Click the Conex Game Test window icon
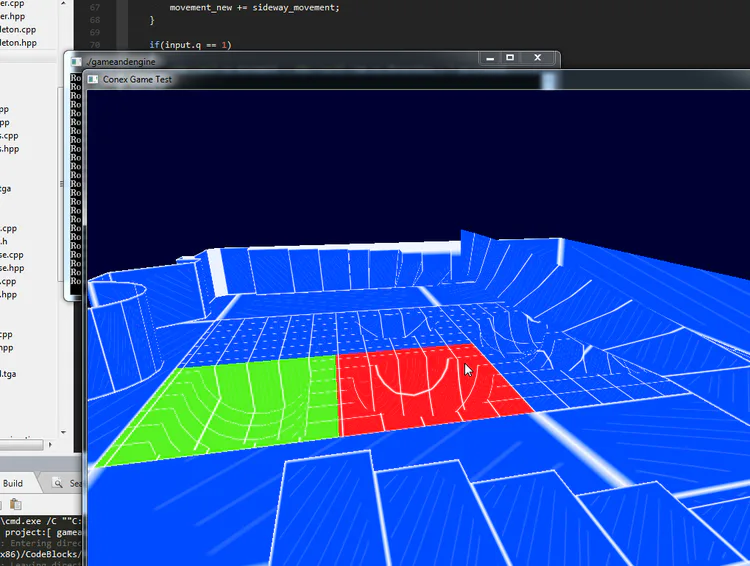This screenshot has height=566, width=750. 93,79
